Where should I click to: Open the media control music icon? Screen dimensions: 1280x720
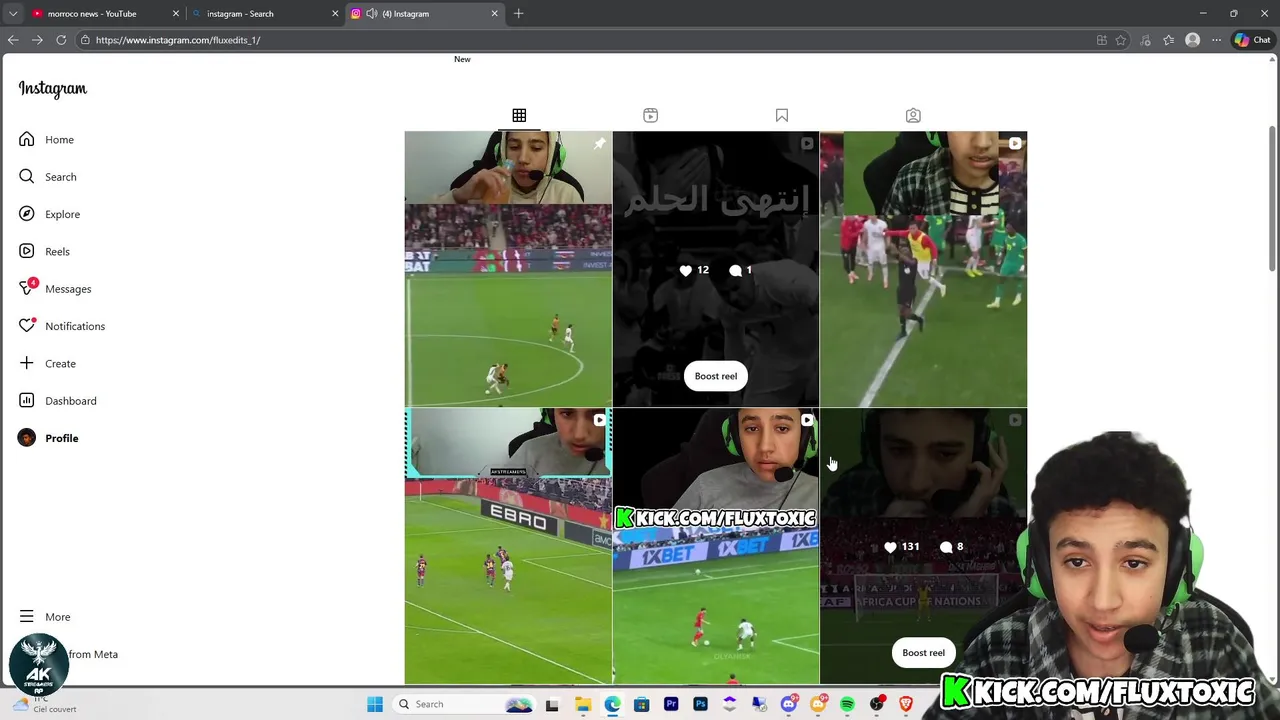coord(1145,40)
